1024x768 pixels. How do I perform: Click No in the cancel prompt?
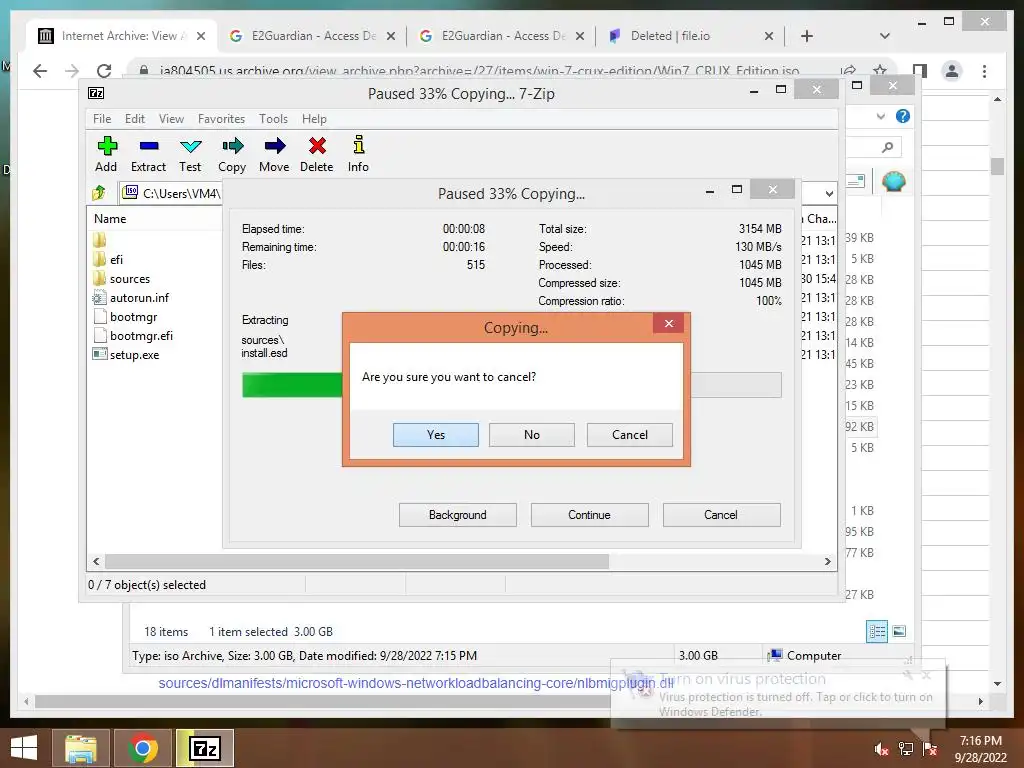coord(532,435)
